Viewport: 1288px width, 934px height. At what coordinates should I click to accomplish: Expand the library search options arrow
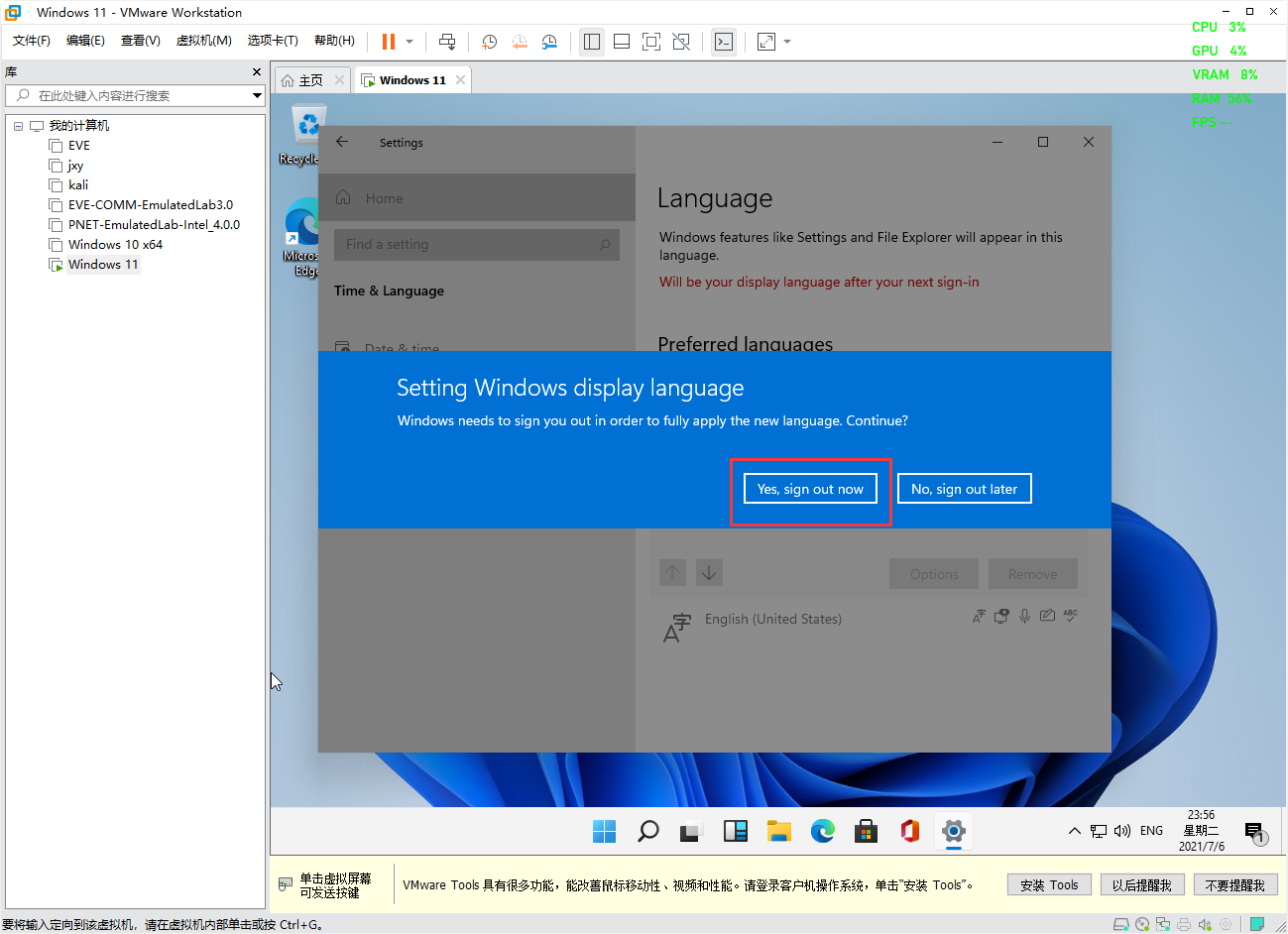click(x=257, y=97)
